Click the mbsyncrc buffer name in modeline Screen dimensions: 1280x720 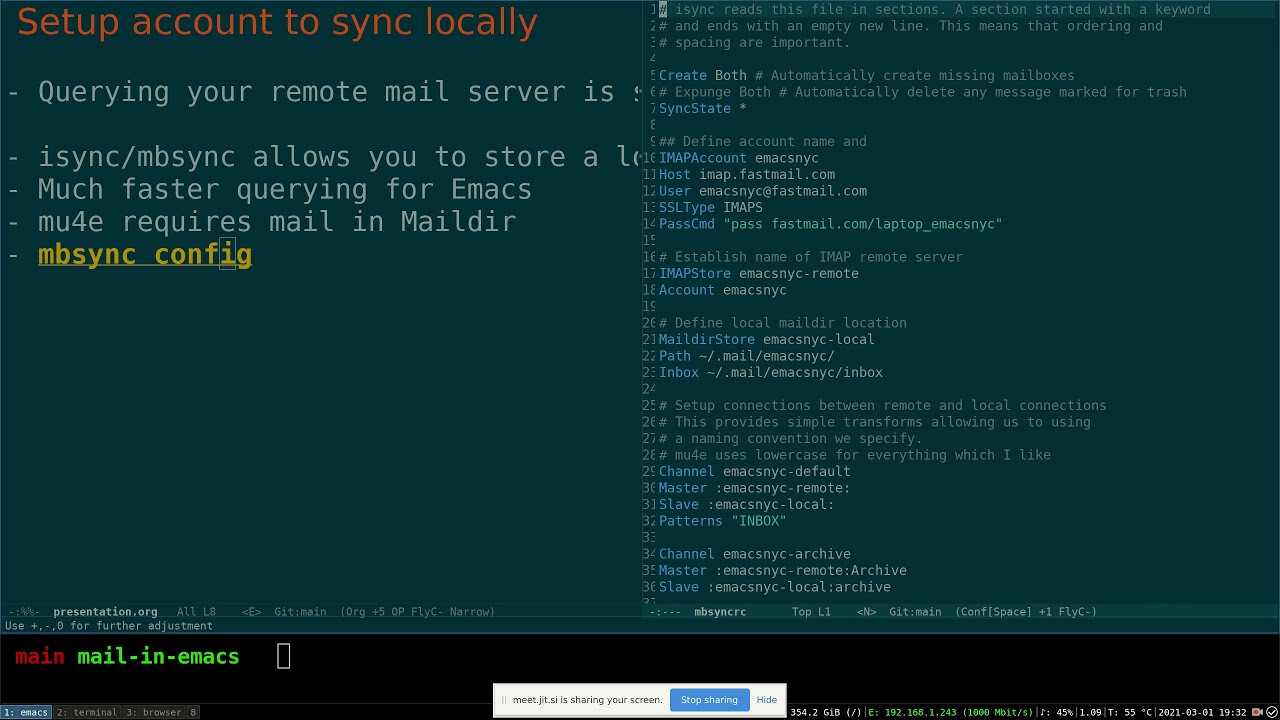point(720,612)
